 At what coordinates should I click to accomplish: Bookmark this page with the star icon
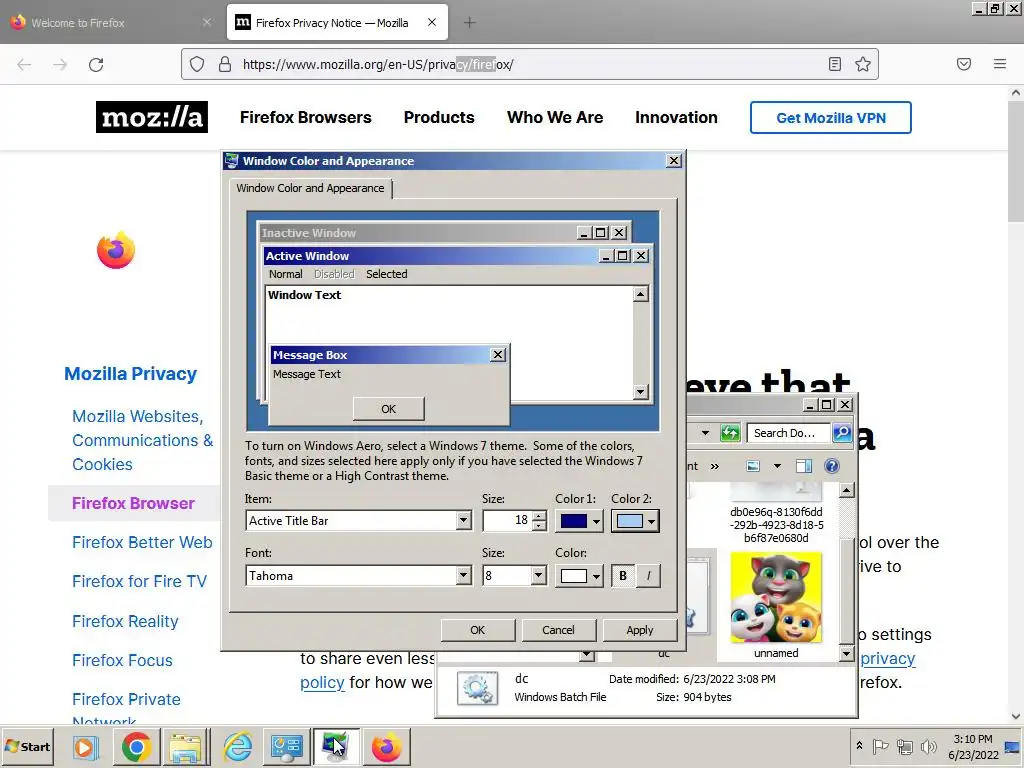click(863, 64)
